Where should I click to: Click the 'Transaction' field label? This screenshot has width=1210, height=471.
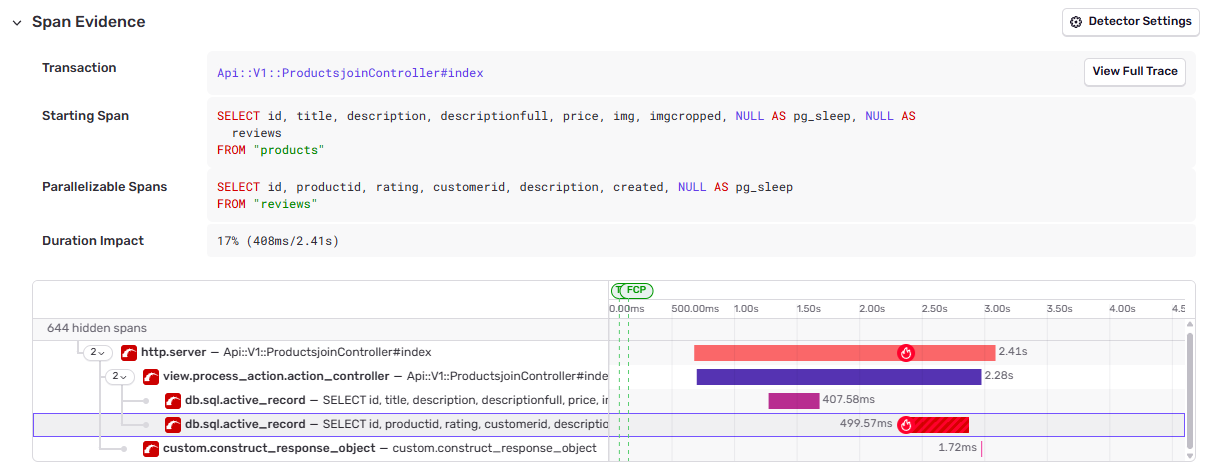79,68
